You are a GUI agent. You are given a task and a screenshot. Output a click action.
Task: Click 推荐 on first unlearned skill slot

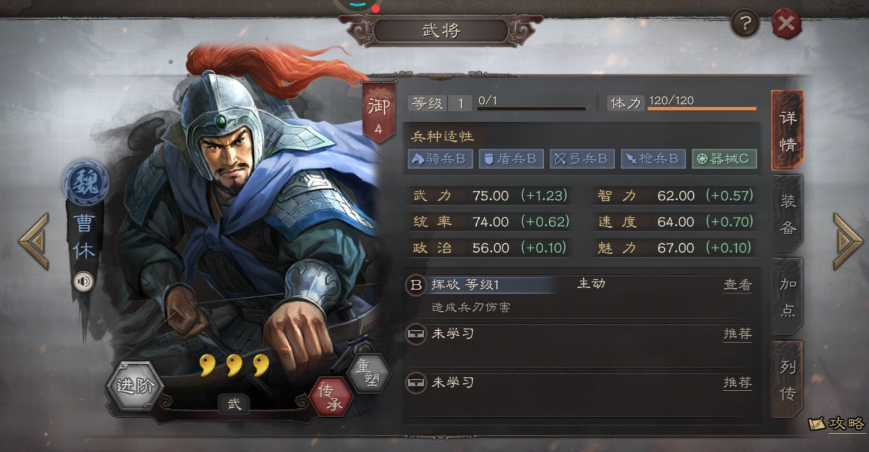[738, 333]
